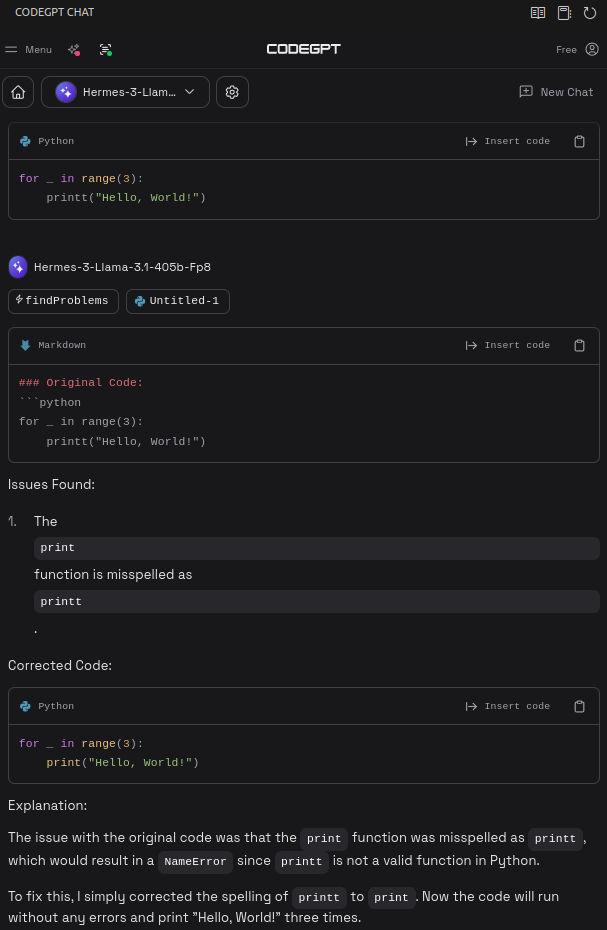Open the settings gear beside the model selector
607x930 pixels.
(x=232, y=91)
